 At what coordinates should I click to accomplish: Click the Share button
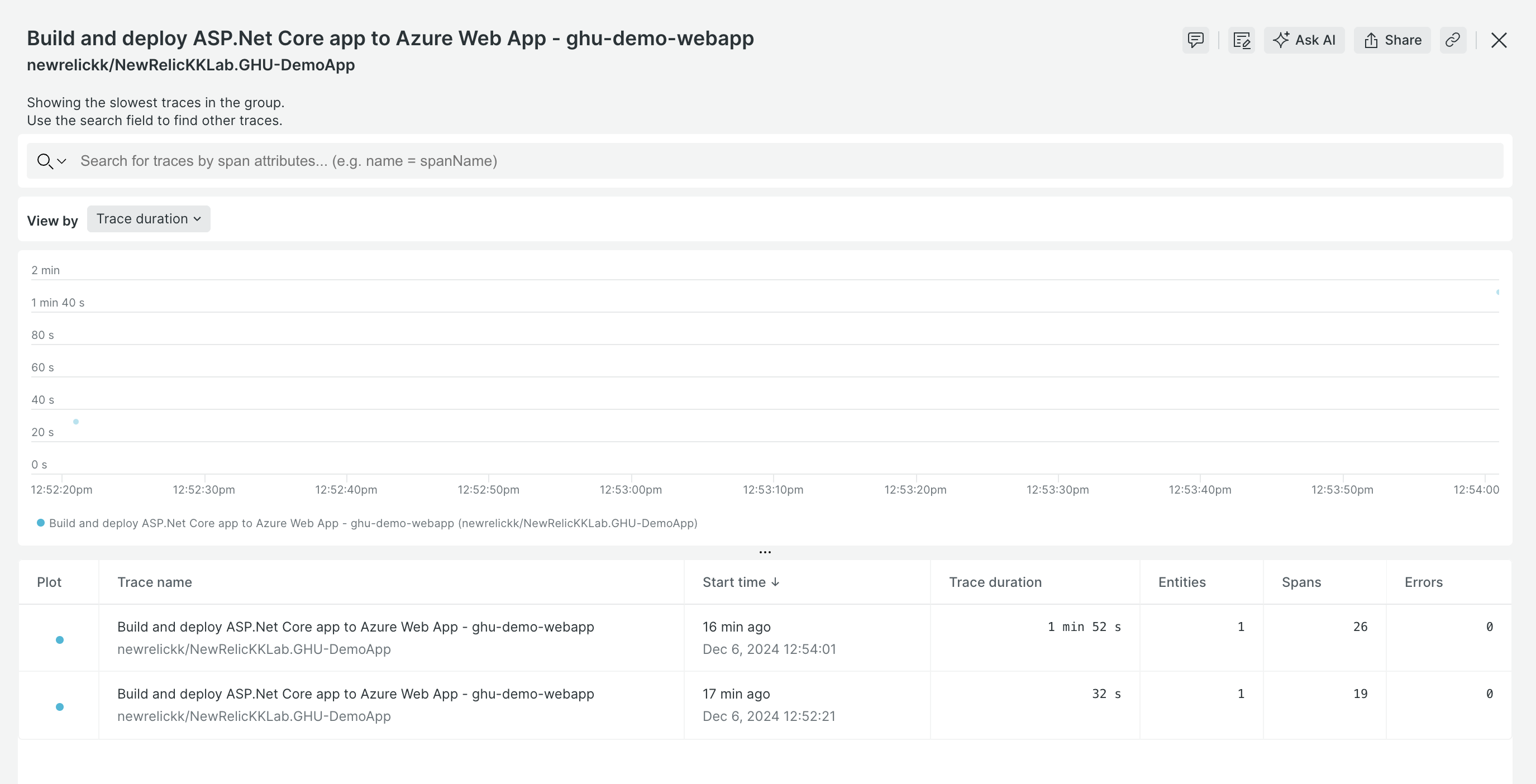tap(1392, 40)
